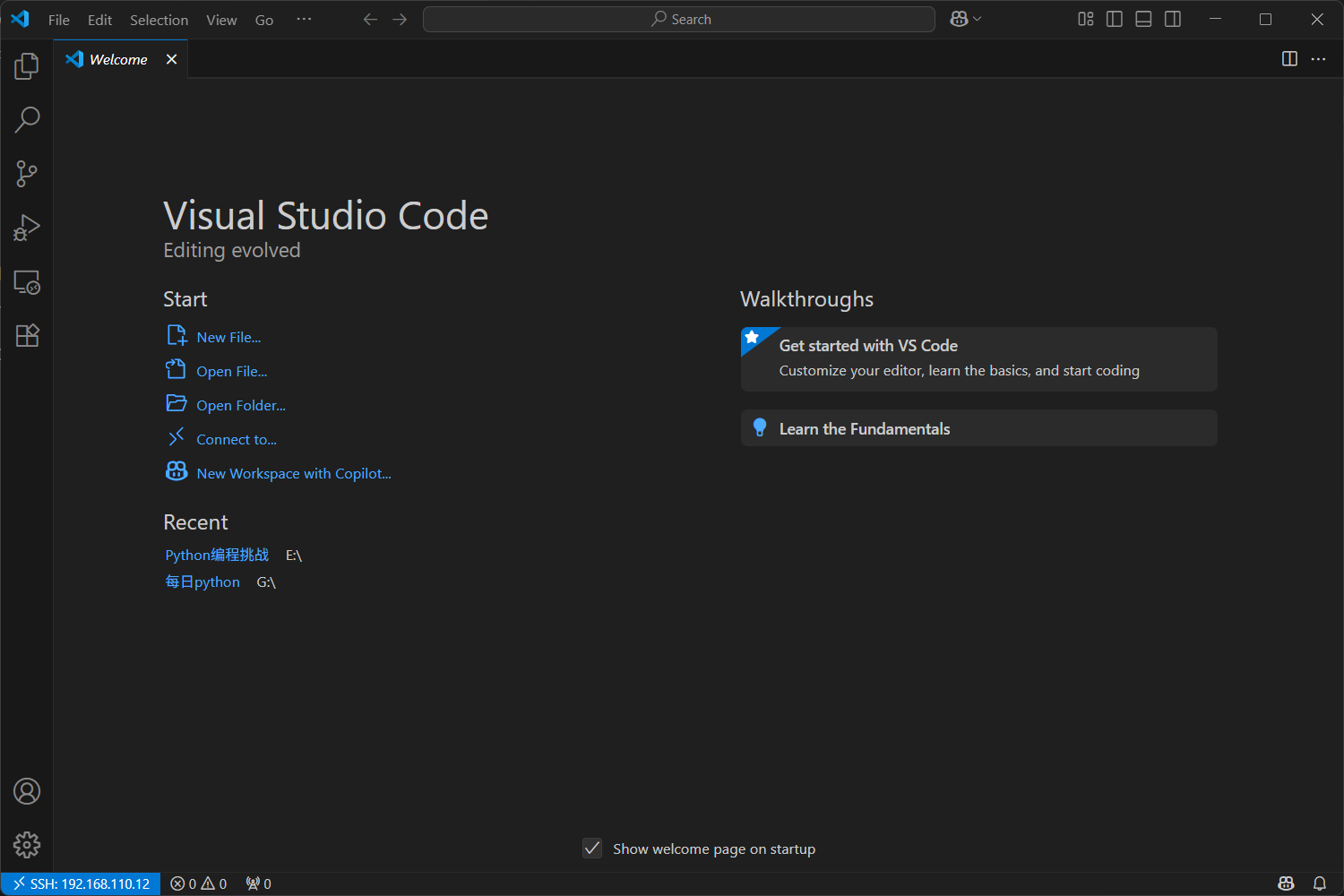Open the File menu
This screenshot has width=1344, height=896.
(x=59, y=20)
